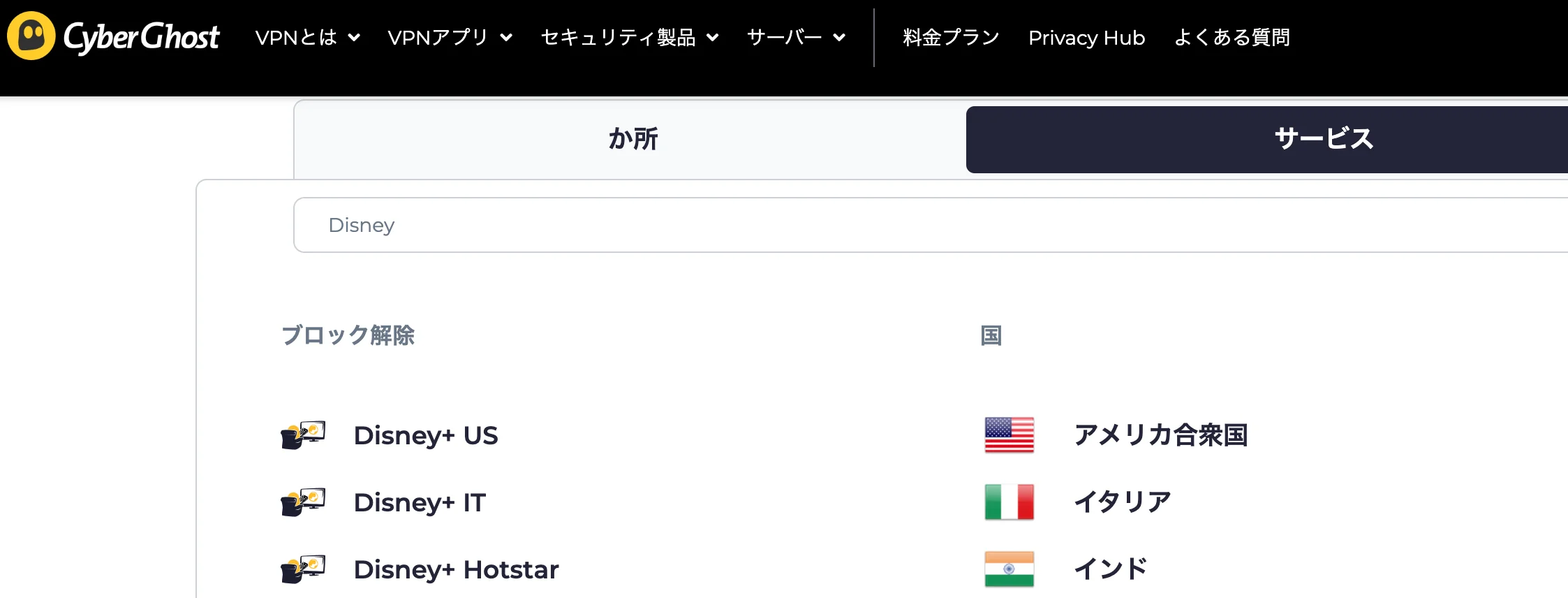Click the CyberGhost wordmark text
This screenshot has width=1568, height=598.
(x=142, y=37)
